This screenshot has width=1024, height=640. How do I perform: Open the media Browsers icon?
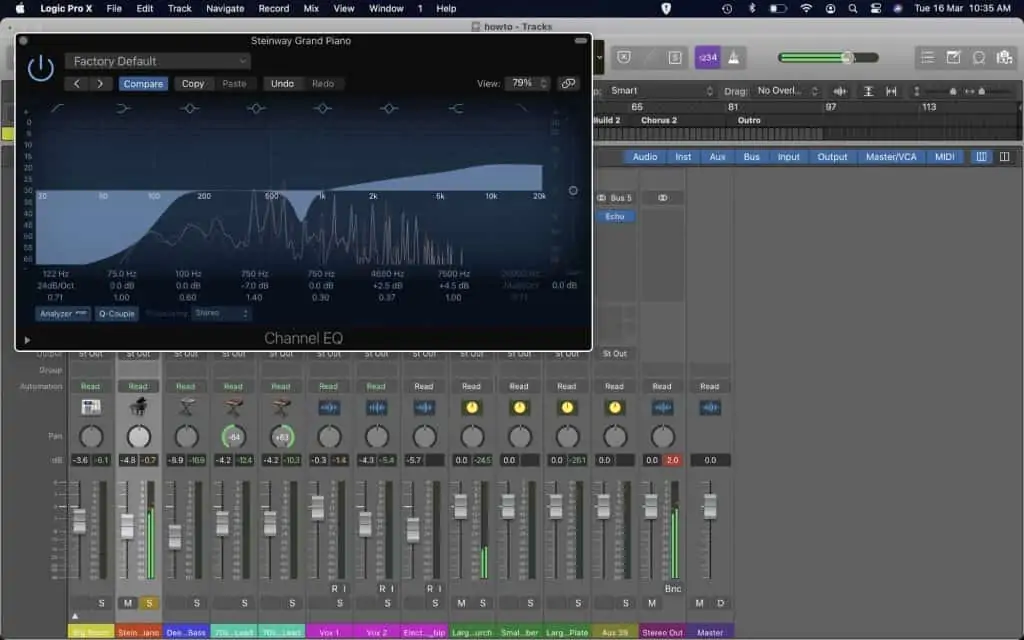pos(1004,57)
